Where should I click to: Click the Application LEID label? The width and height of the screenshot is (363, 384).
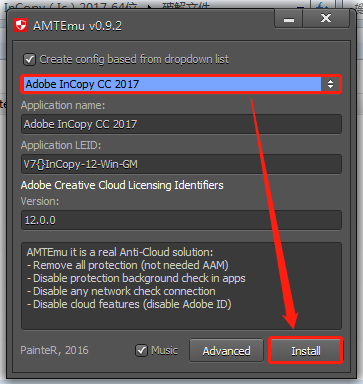tap(61, 145)
